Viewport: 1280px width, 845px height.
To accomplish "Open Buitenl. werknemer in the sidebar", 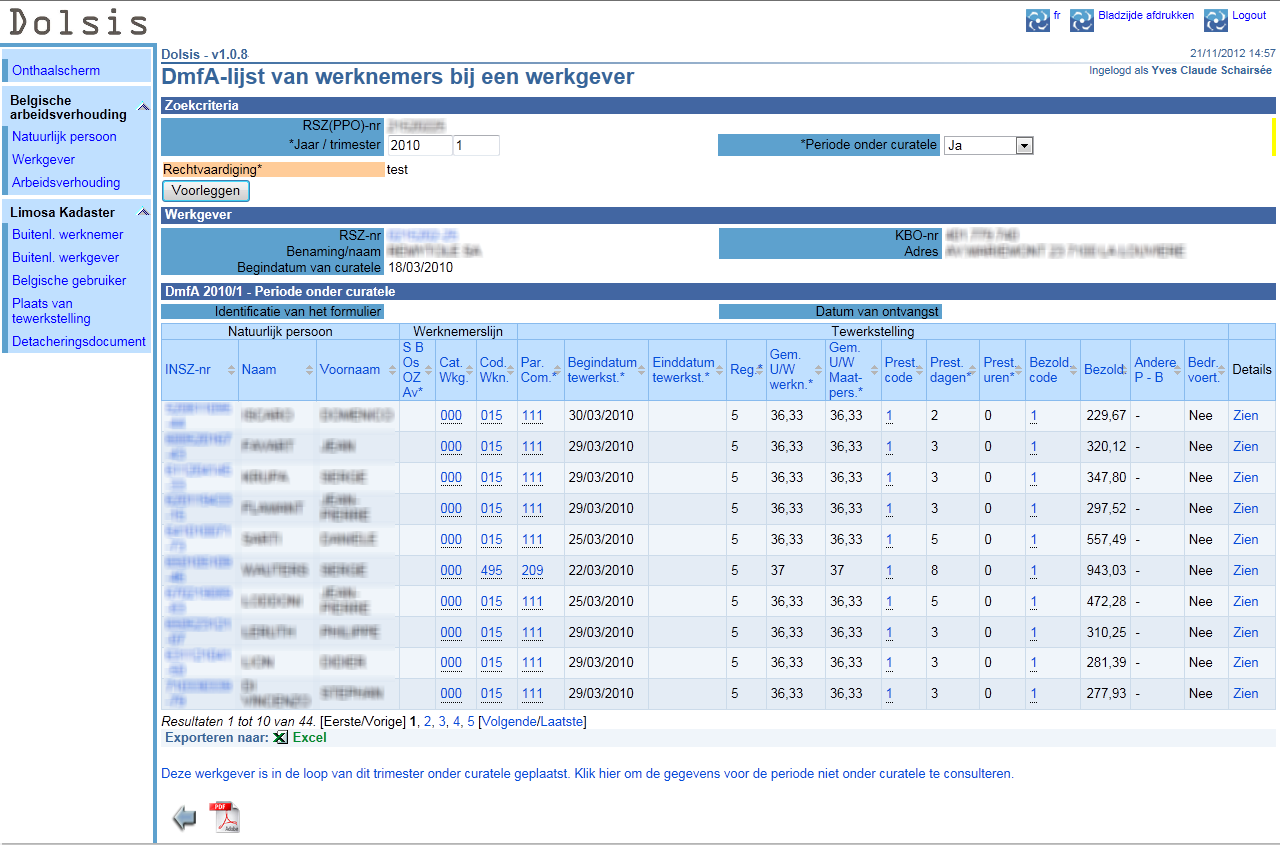I will click(x=68, y=235).
